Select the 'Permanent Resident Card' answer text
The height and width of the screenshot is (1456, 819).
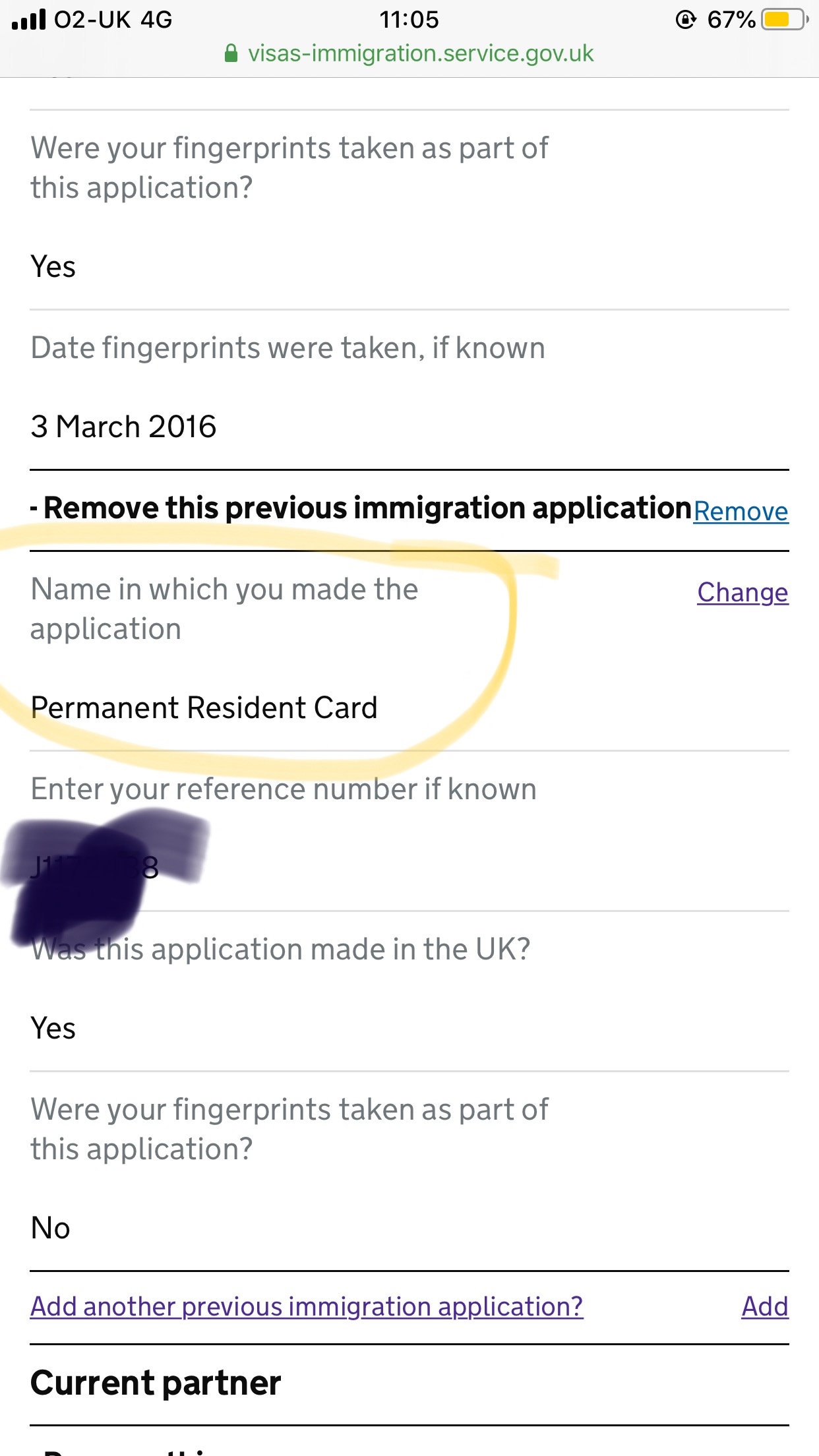pyautogui.click(x=204, y=708)
